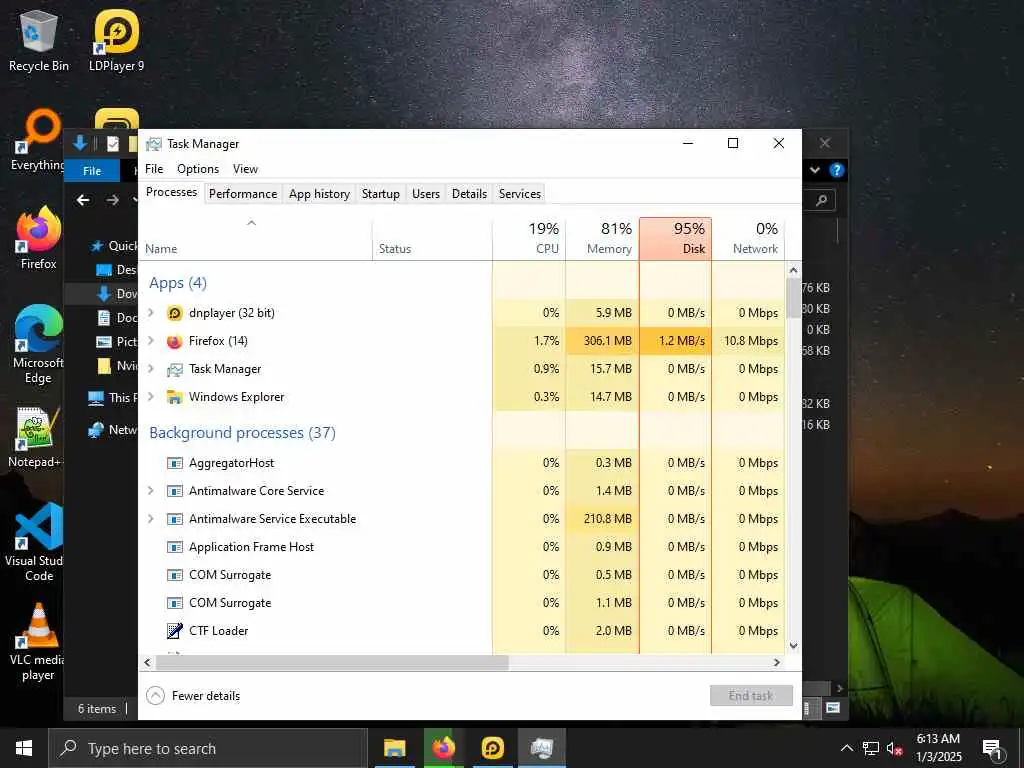The width and height of the screenshot is (1024, 768).
Task: Open the Windows Start menu
Action: coord(24,748)
